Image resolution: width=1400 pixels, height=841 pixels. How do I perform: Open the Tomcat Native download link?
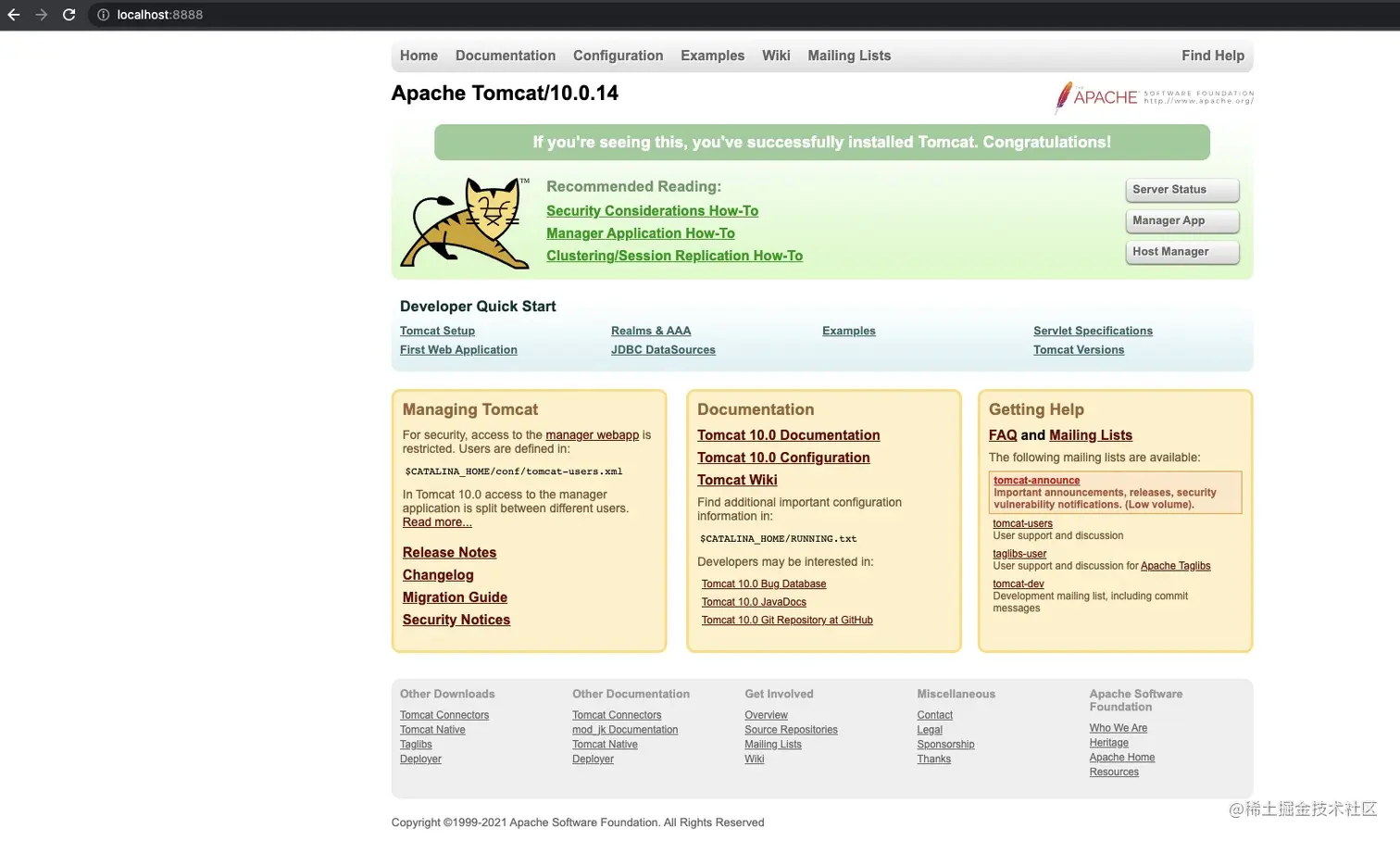(432, 730)
